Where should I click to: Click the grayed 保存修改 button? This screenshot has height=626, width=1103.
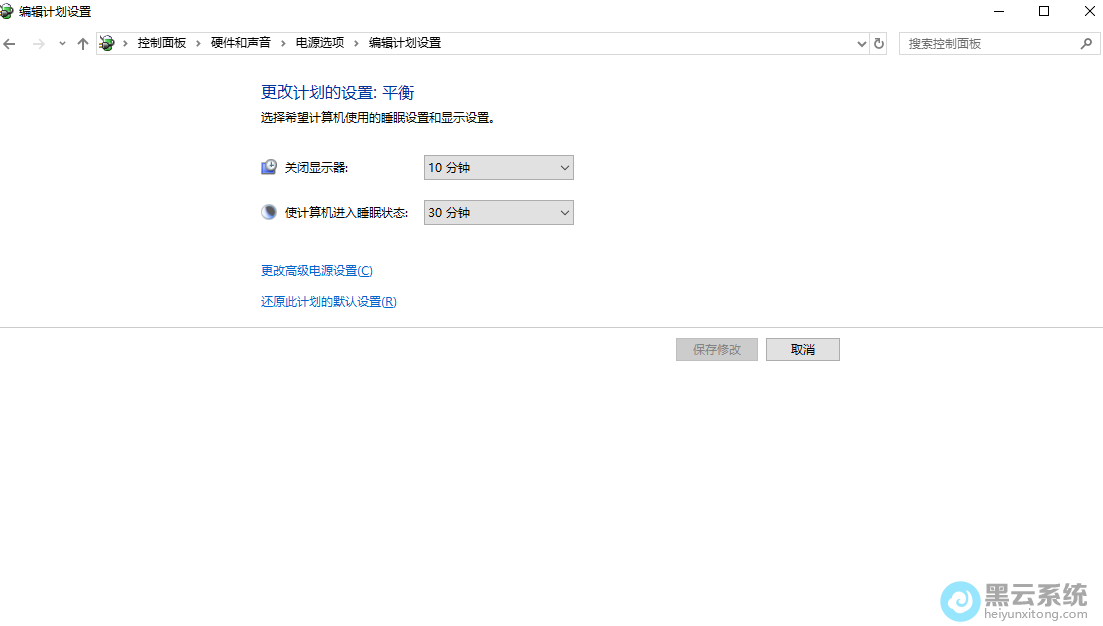[x=716, y=348]
